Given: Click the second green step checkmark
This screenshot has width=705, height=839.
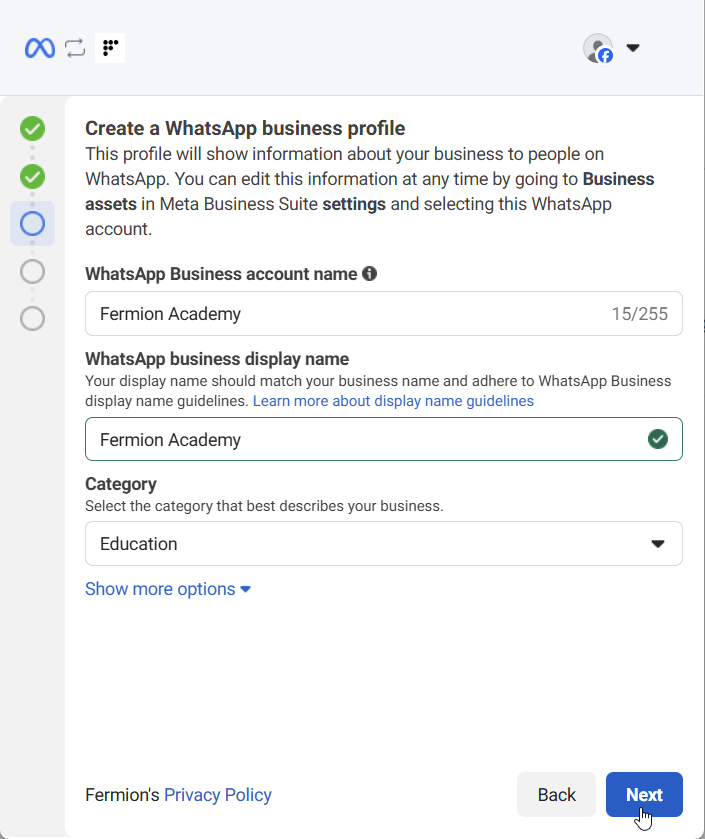Looking at the screenshot, I should click(31, 176).
